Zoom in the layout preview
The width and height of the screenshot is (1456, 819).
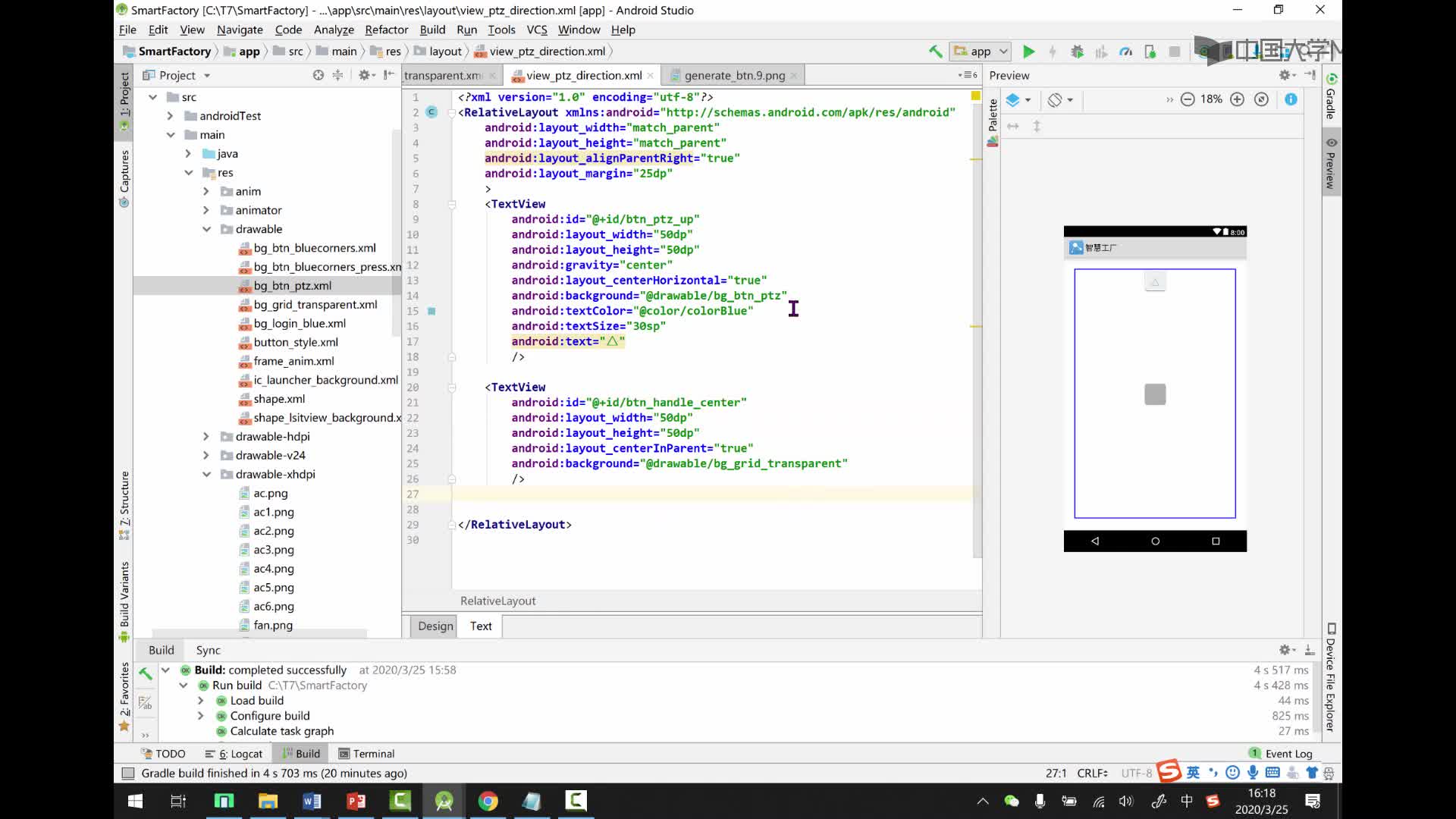click(1237, 99)
